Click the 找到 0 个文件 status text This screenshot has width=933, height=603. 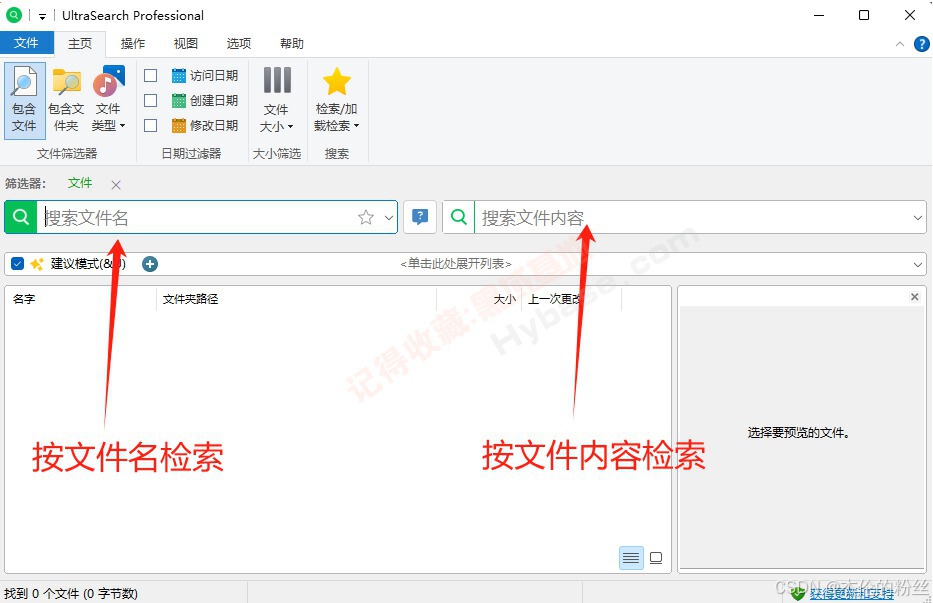71,593
